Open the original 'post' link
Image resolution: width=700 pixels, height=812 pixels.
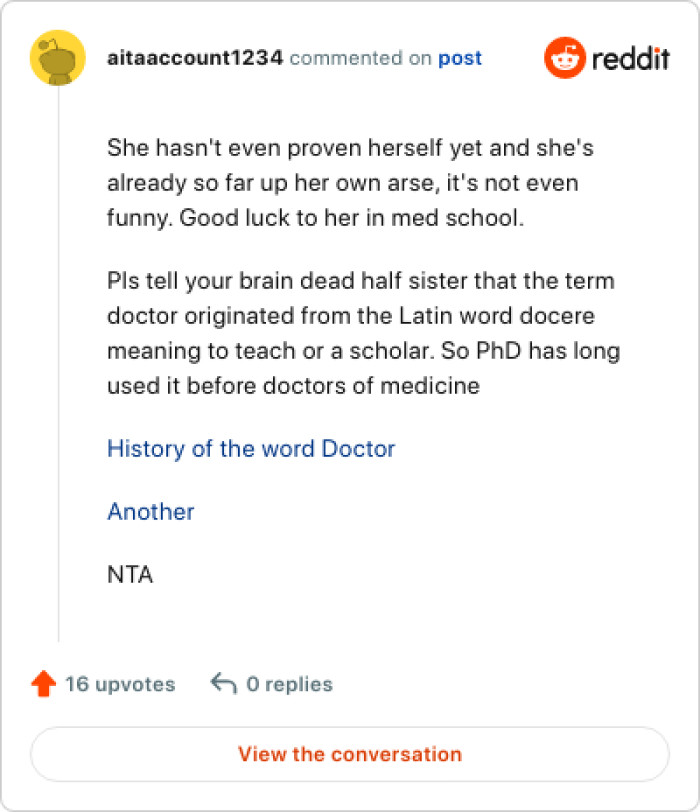point(460,58)
